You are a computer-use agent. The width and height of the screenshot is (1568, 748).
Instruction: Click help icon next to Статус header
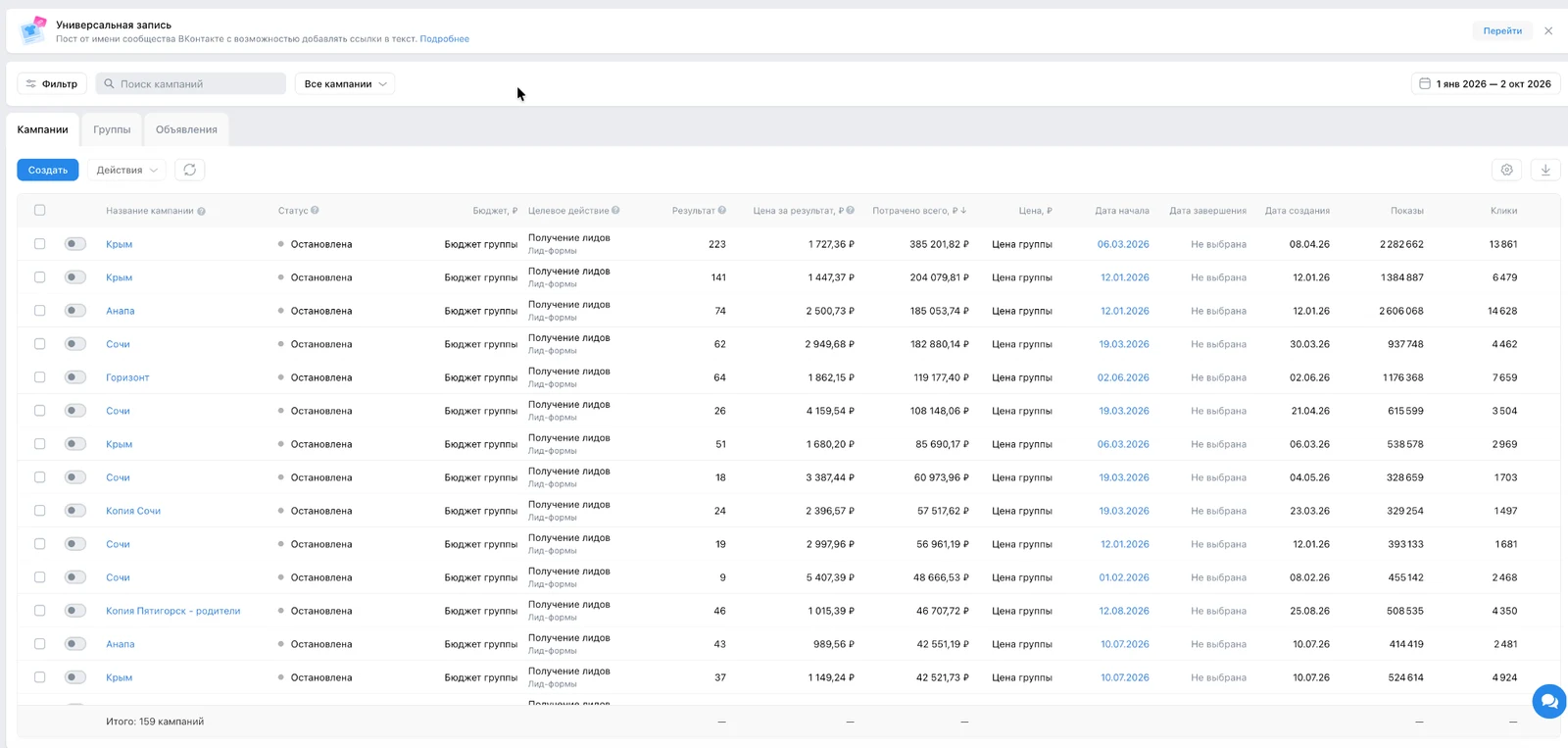pyautogui.click(x=315, y=210)
